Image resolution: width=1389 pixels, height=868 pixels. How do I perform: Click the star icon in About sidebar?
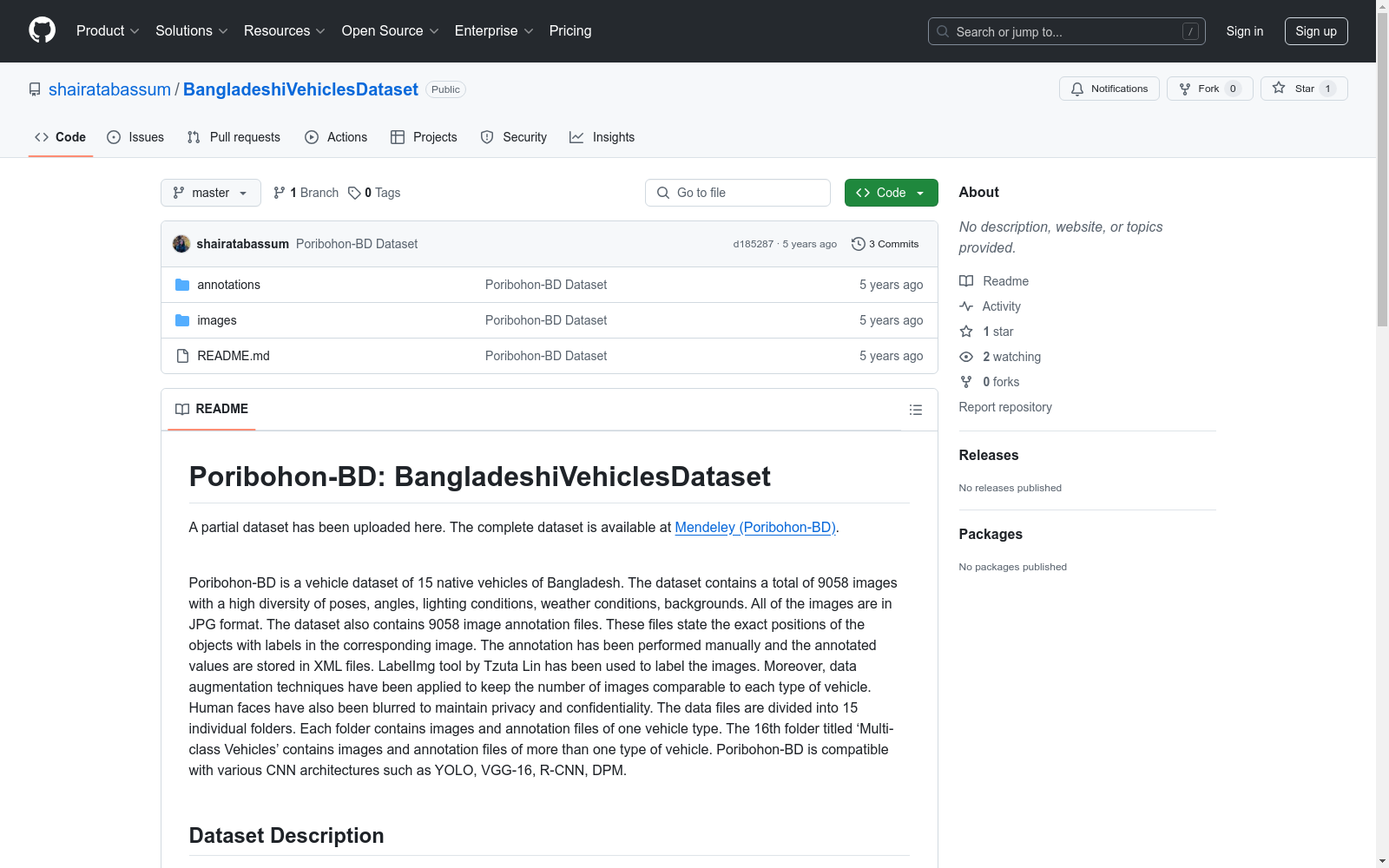pyautogui.click(x=966, y=332)
